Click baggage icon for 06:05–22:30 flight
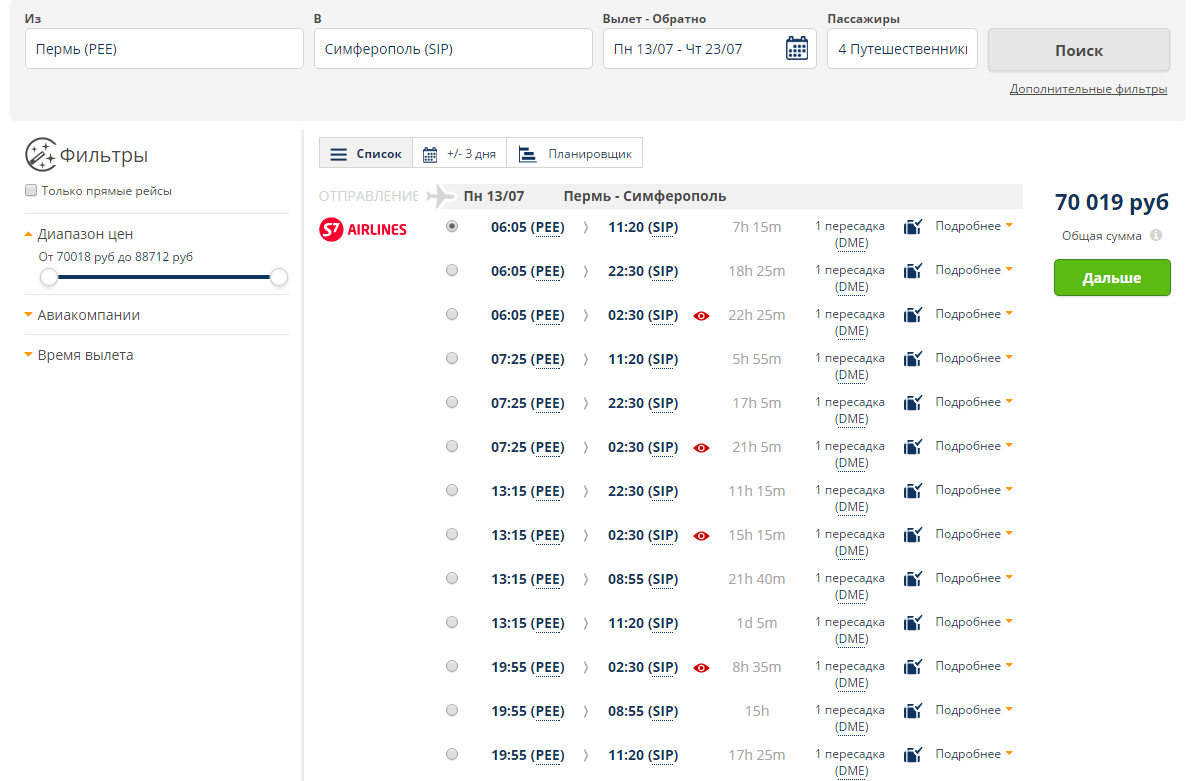Image resolution: width=1201 pixels, height=781 pixels. click(x=913, y=271)
